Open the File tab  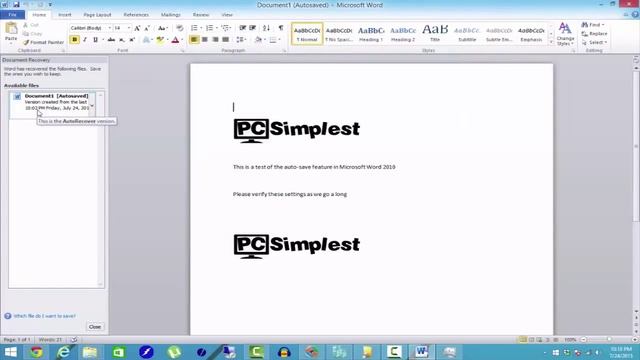tap(13, 15)
